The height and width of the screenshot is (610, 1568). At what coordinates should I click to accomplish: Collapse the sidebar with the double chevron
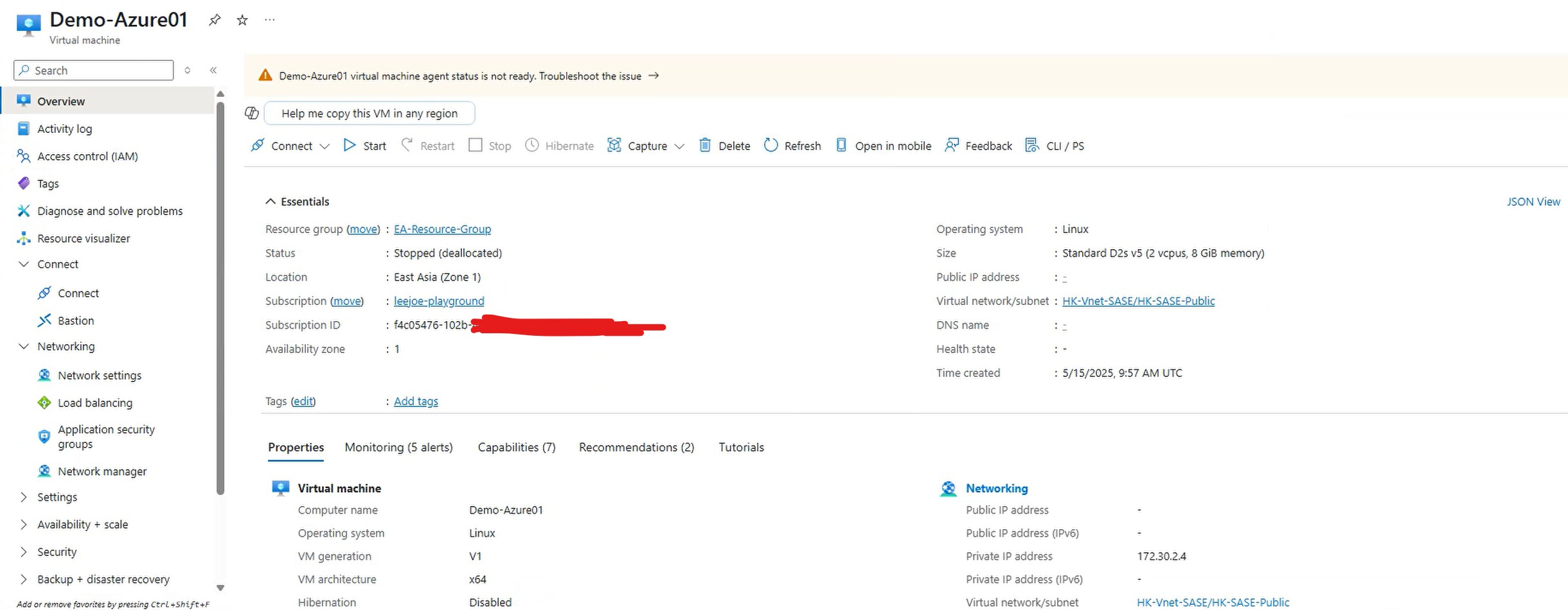click(213, 70)
